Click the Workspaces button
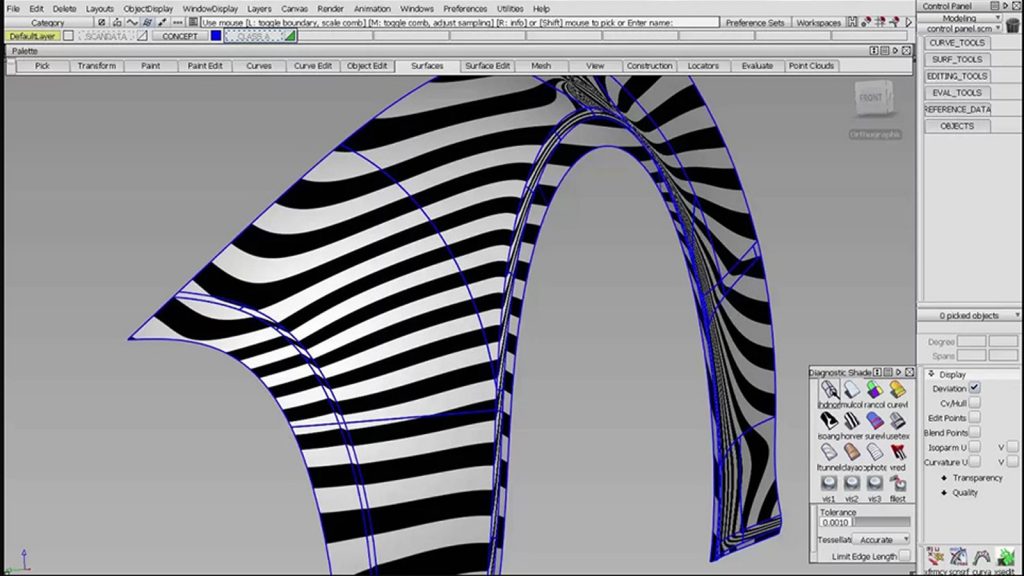Viewport: 1024px width, 576px height. [818, 23]
